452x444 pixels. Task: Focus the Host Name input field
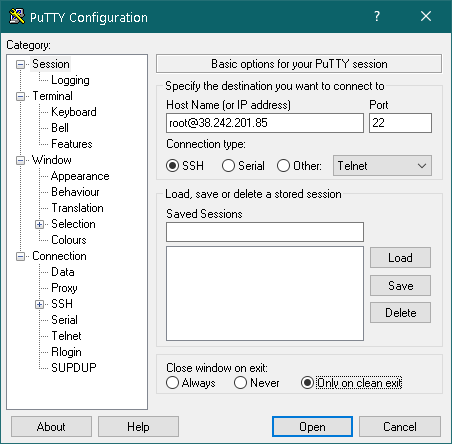[265, 123]
